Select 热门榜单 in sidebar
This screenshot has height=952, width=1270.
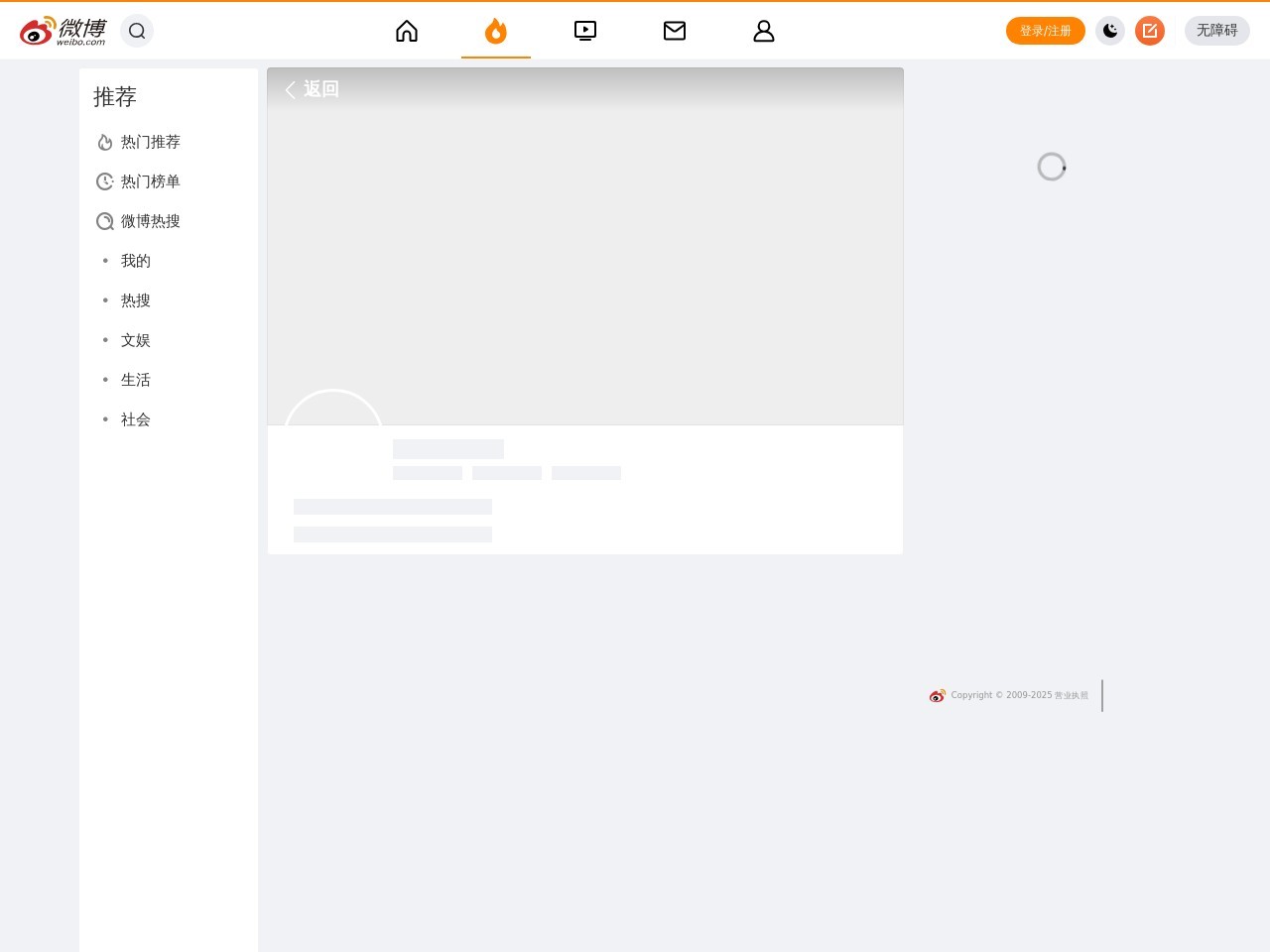150,181
